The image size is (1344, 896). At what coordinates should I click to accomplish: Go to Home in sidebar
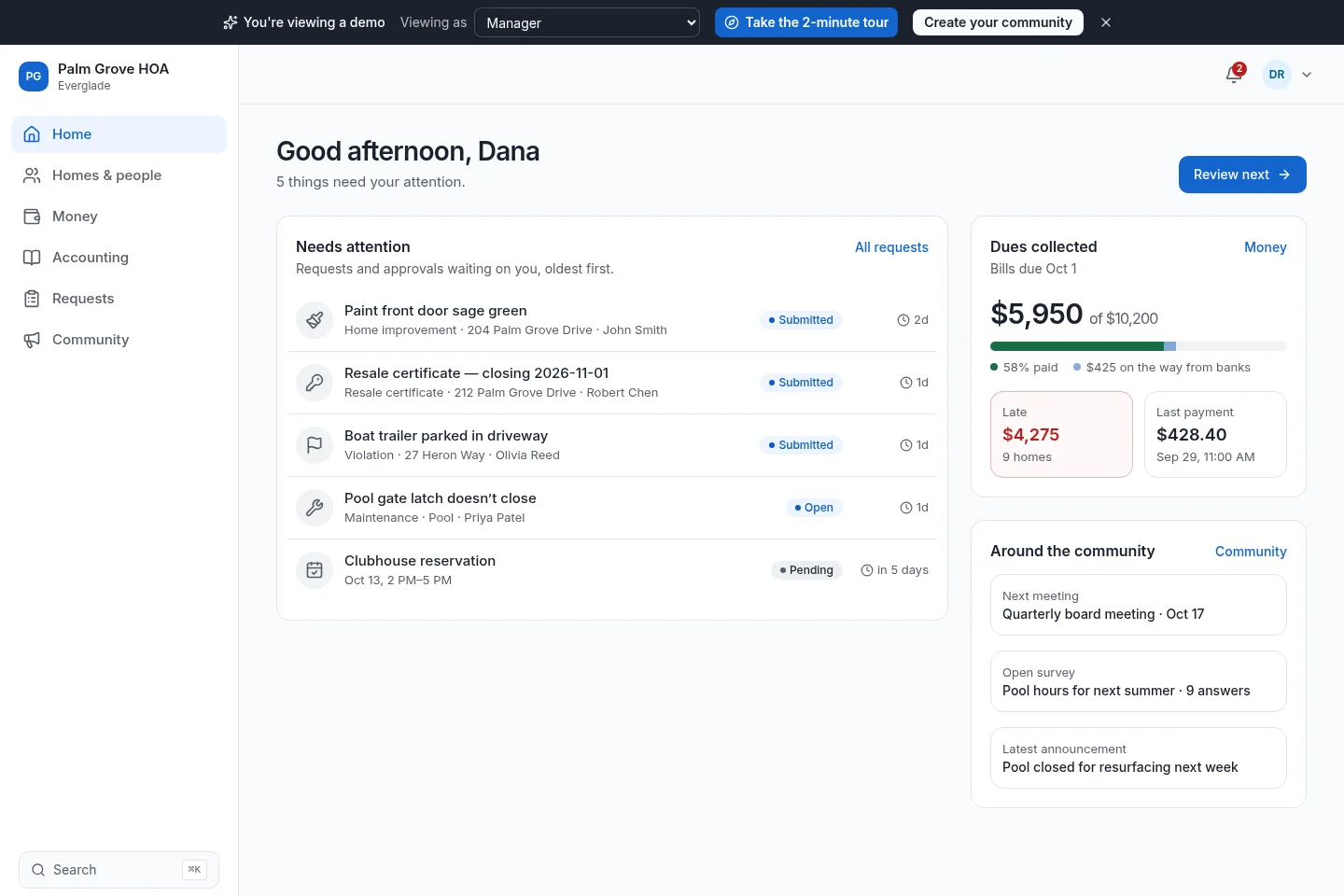click(x=119, y=134)
